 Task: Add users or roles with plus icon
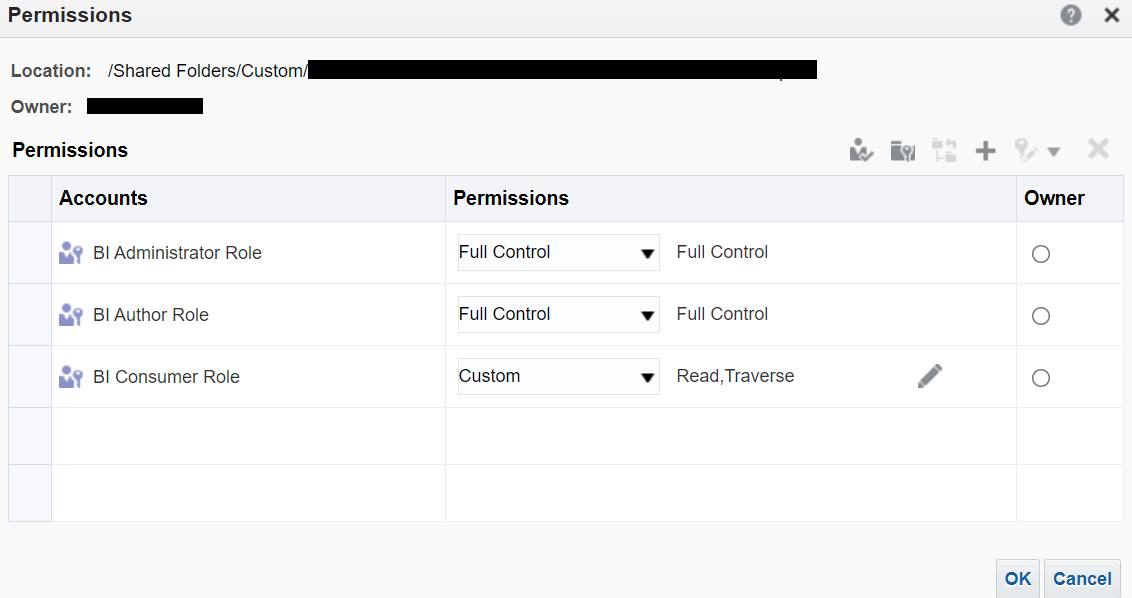(x=985, y=150)
